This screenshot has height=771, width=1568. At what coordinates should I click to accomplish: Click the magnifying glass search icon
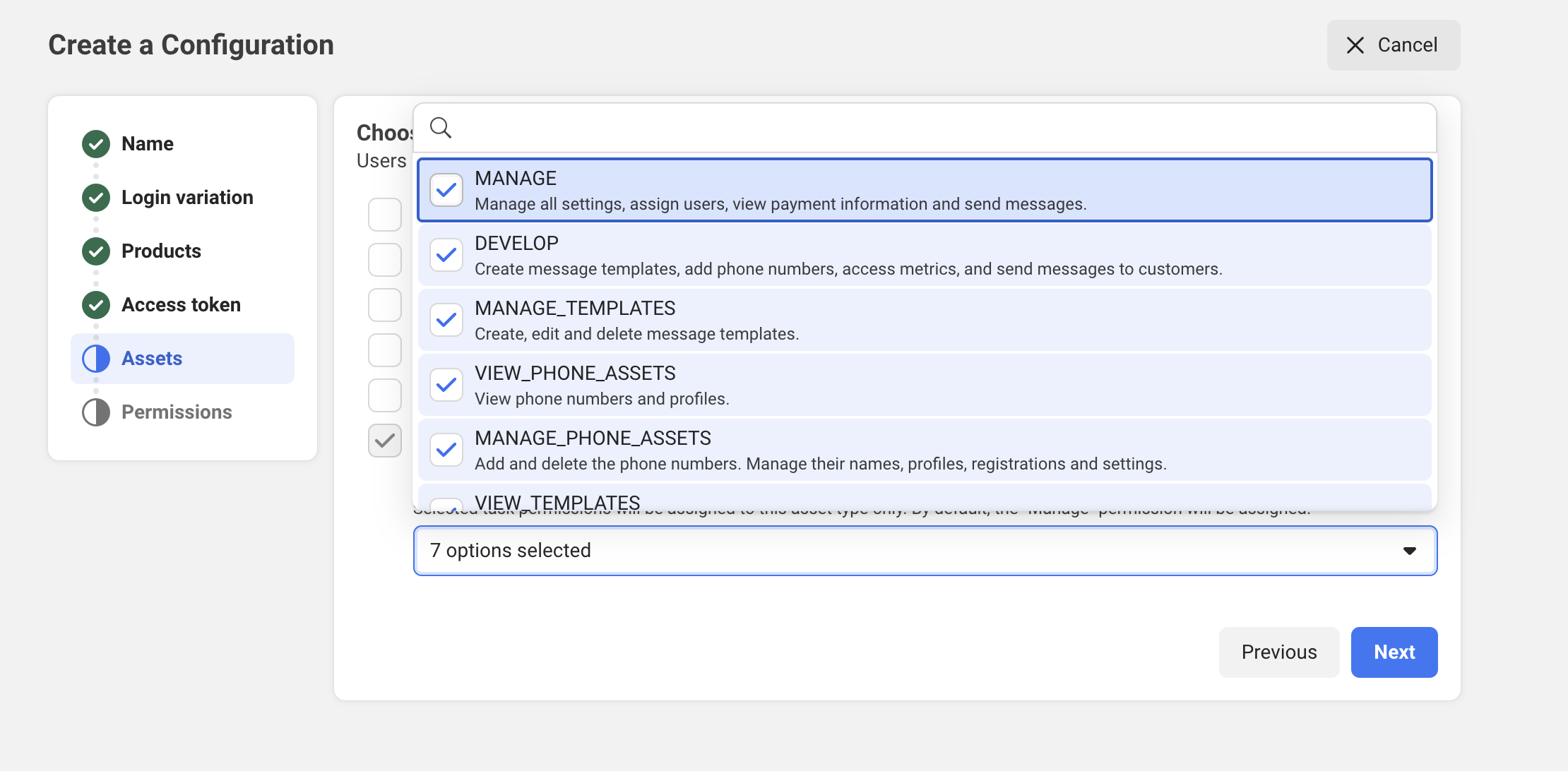[441, 128]
